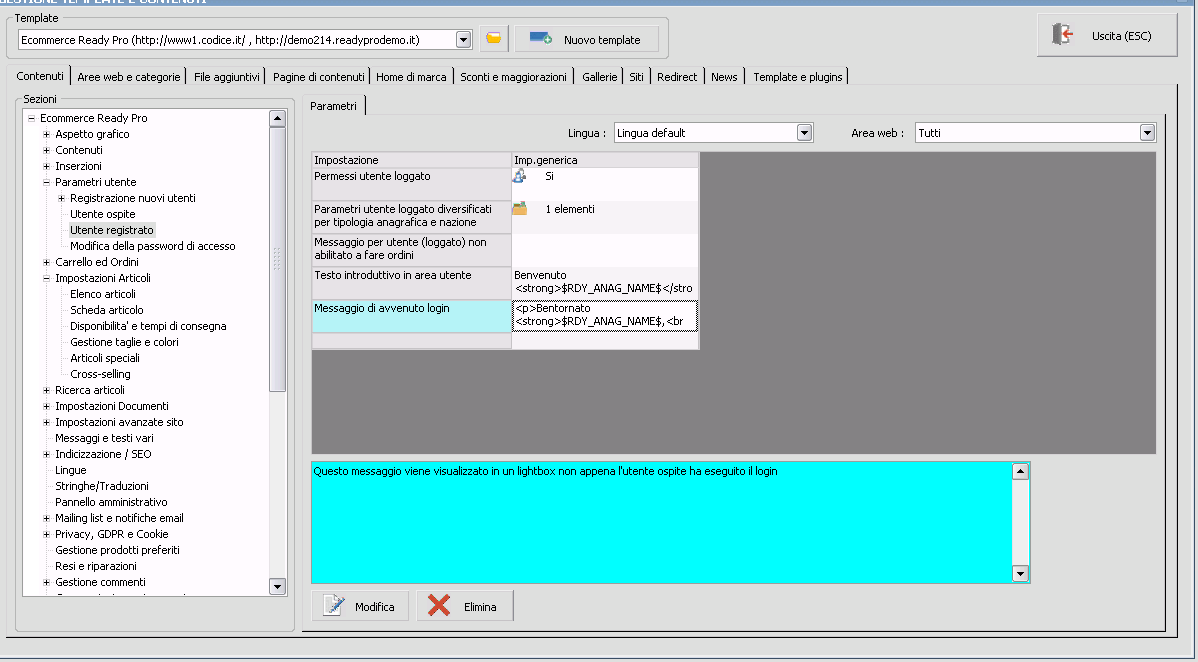Select Gestione prodotti preferiti item
The width and height of the screenshot is (1198, 662).
(117, 550)
